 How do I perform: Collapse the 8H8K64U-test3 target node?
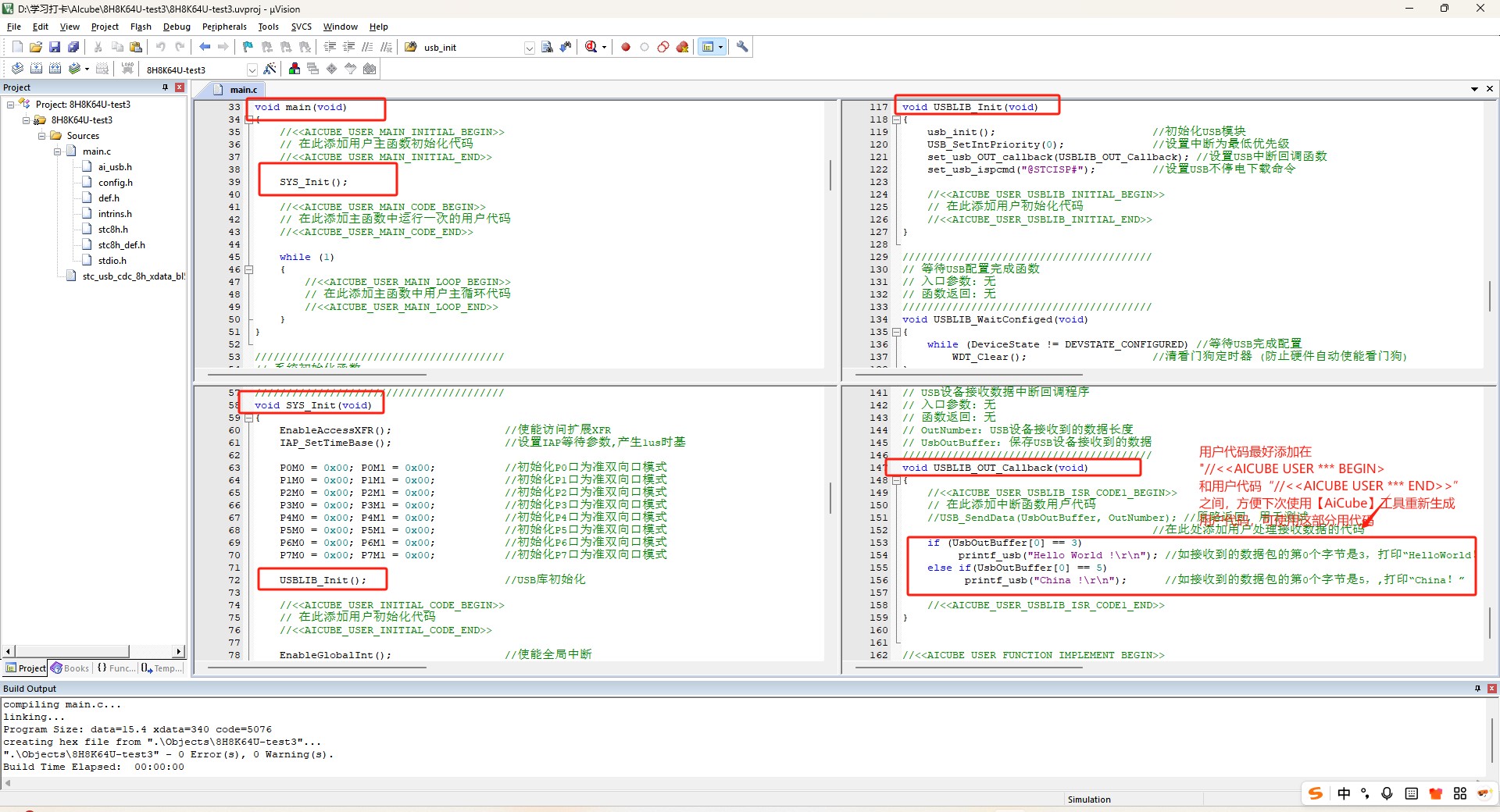(26, 120)
